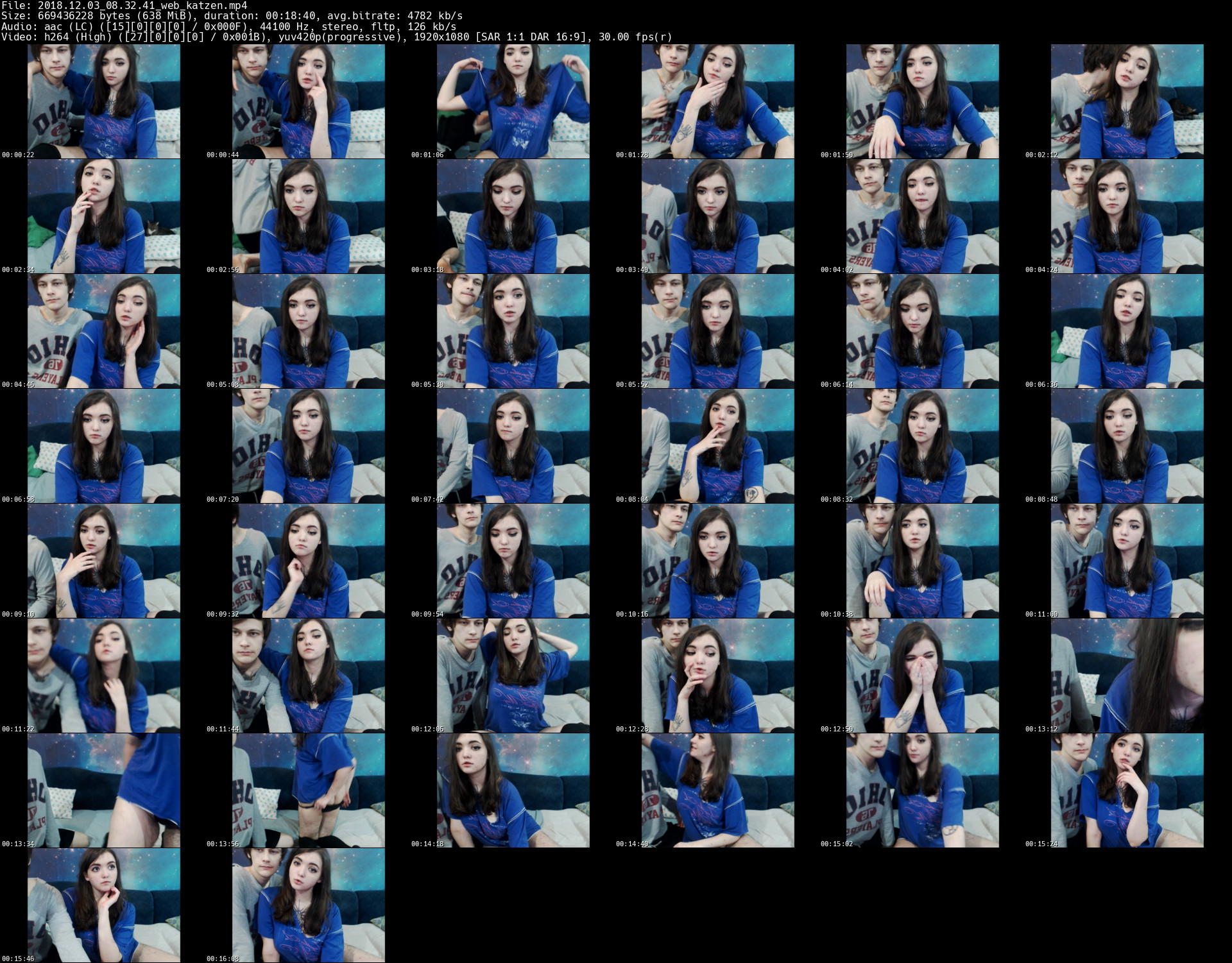Viewport: 1232px width, 963px height.
Task: Select the thumbnail at 00:08:32
Action: coord(923,446)
